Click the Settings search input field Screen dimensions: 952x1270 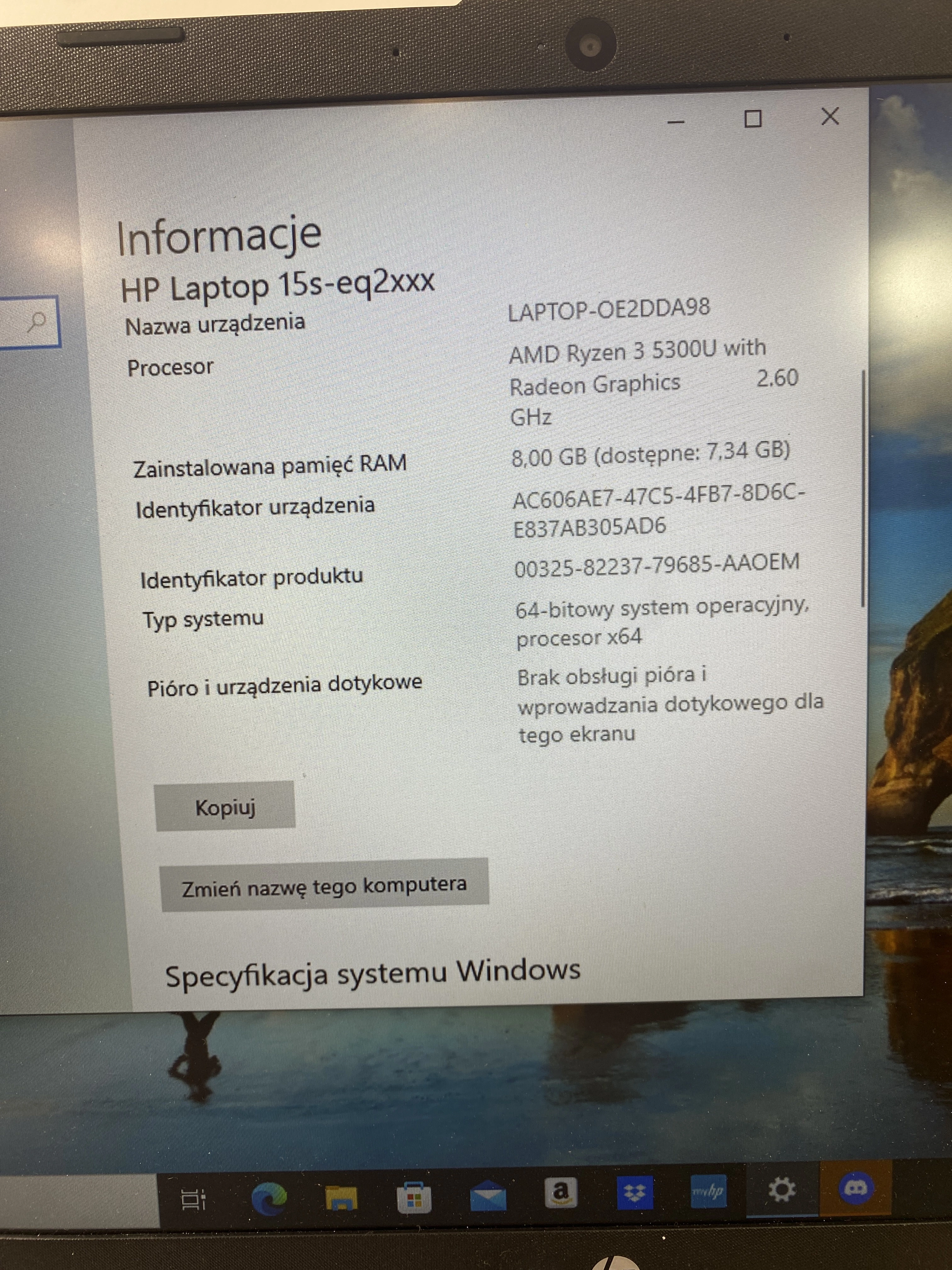coord(30,322)
